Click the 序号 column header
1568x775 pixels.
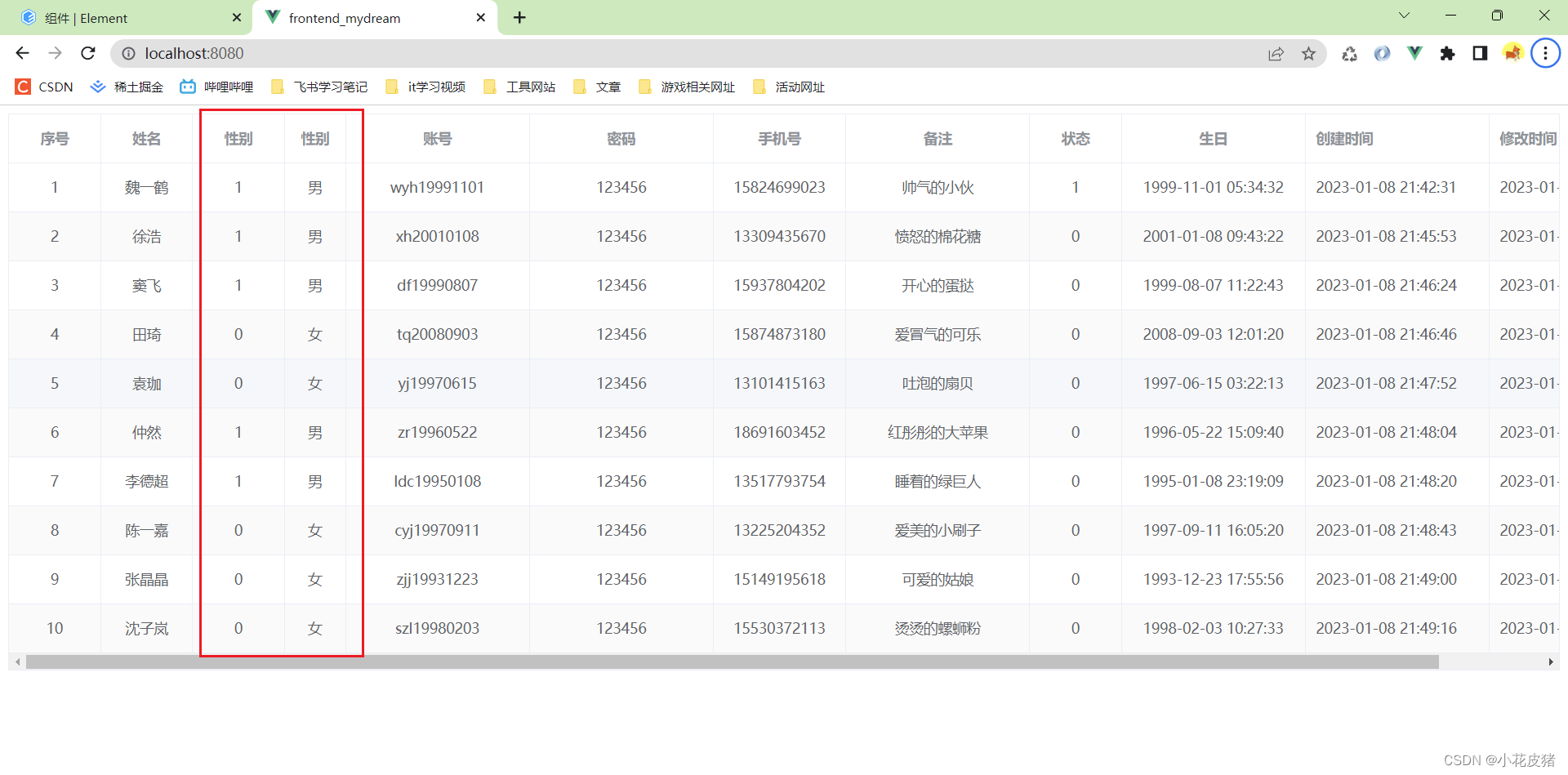pos(55,139)
